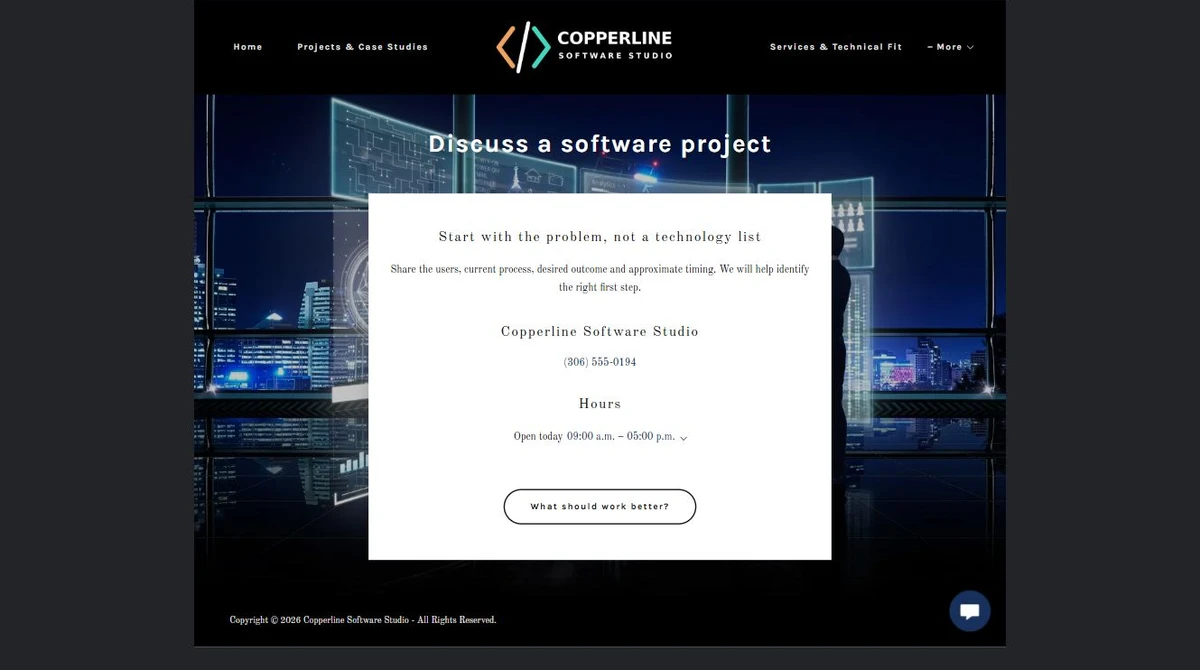Viewport: 1200px width, 670px height.
Task: Open the chat bubble widget
Action: coord(969,611)
